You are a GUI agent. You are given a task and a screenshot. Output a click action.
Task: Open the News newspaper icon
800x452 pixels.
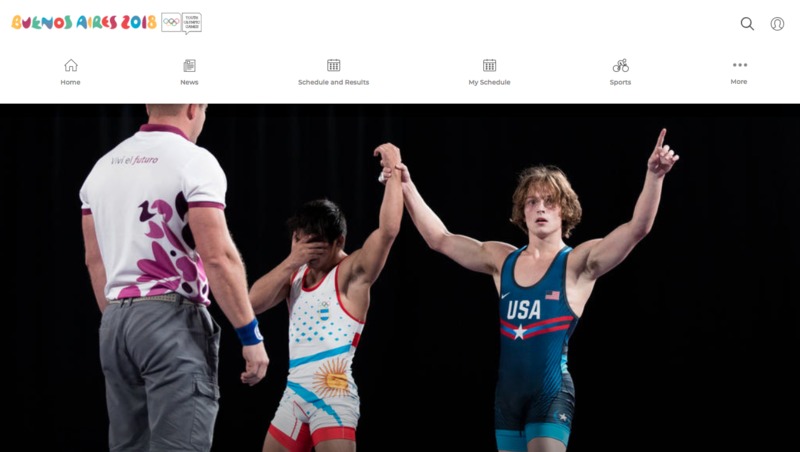[189, 65]
